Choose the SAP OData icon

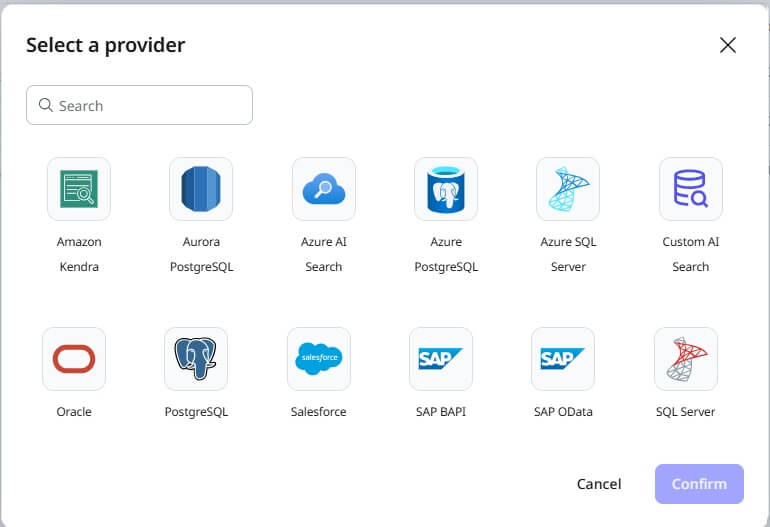click(563, 359)
